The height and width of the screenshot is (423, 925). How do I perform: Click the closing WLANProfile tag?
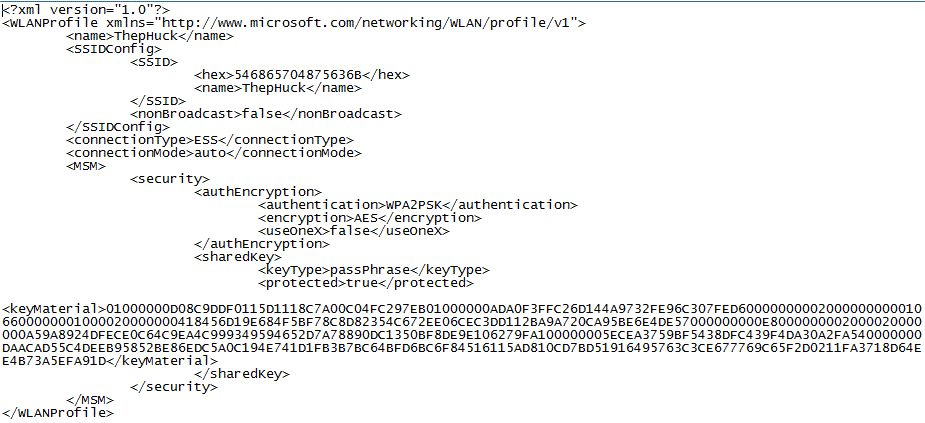point(58,413)
